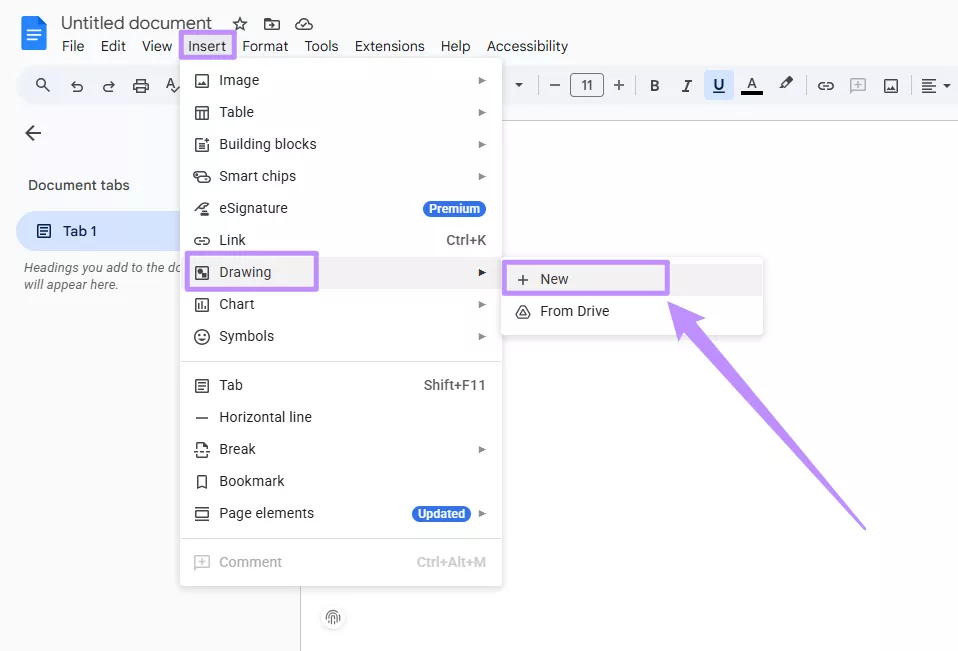958x651 pixels.
Task: Add a comment with the comment icon
Action: point(858,85)
